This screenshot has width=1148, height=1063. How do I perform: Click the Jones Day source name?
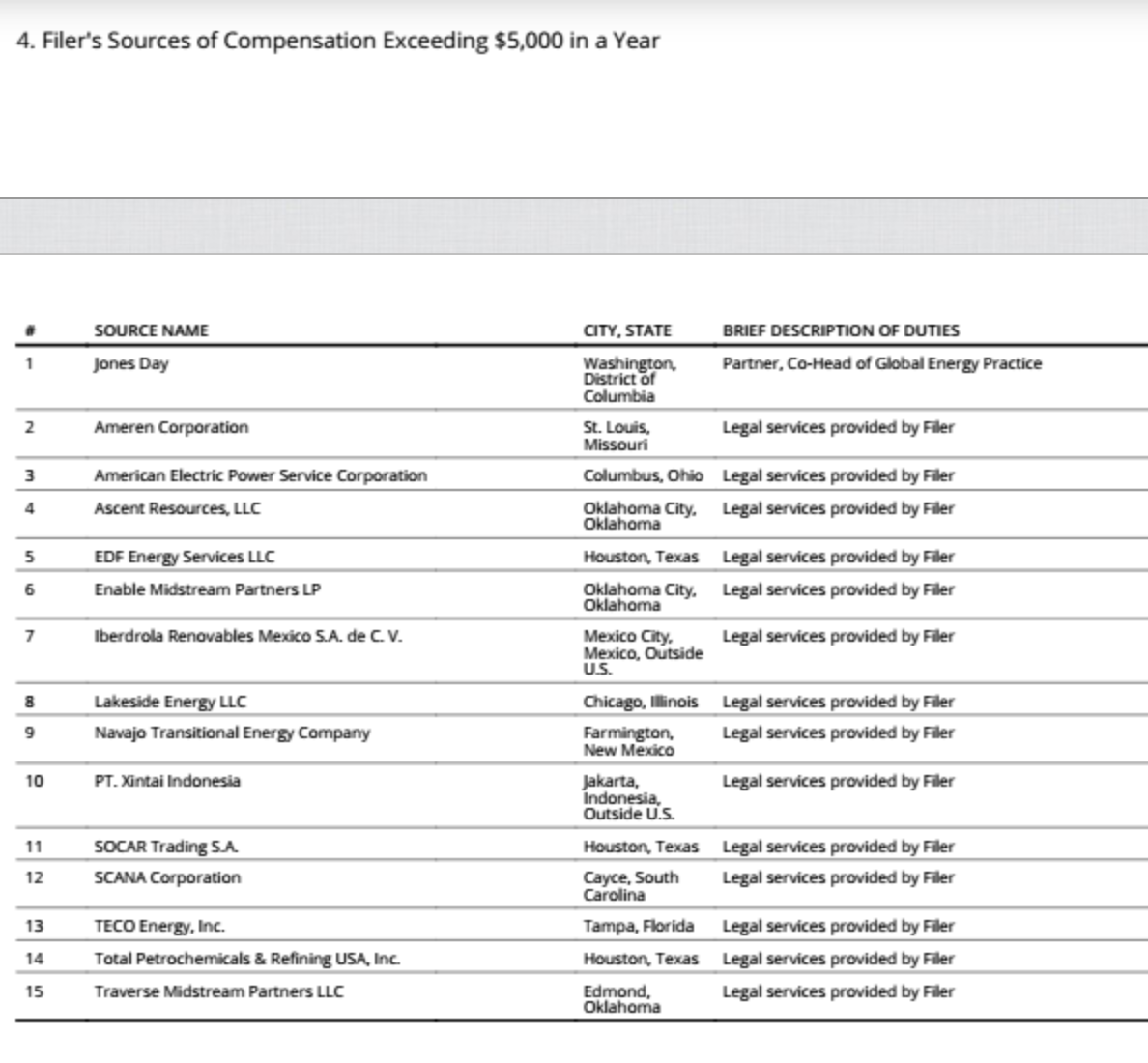click(131, 364)
